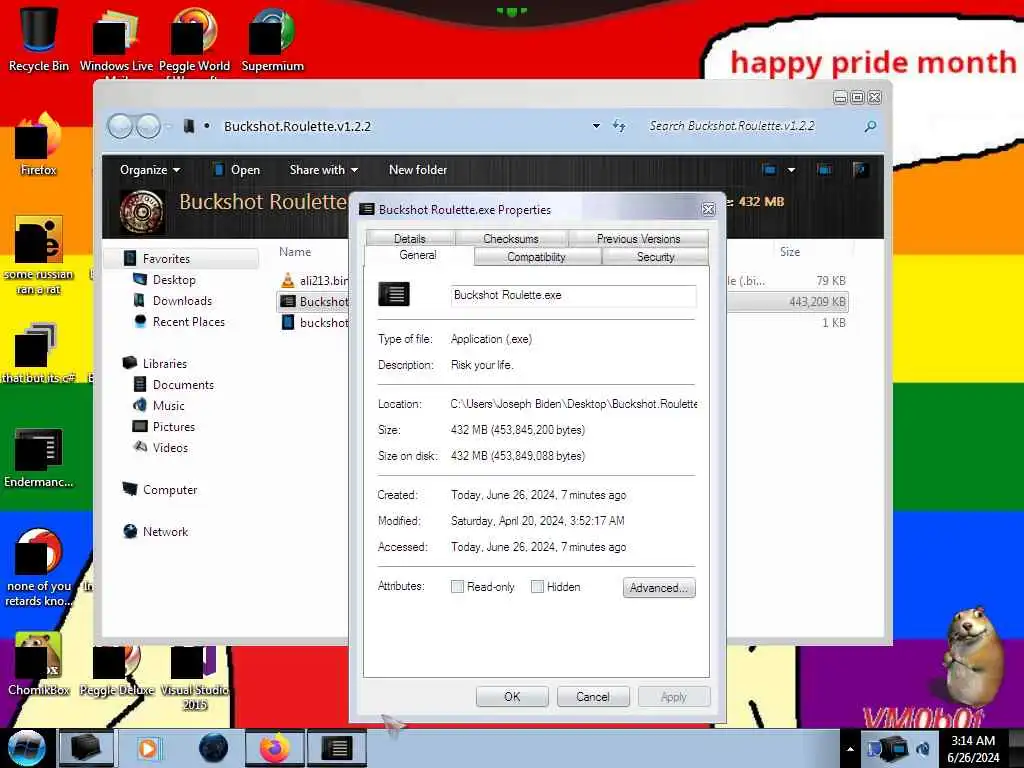1024x768 pixels.
Task: Click the file name field in Properties
Action: point(573,295)
